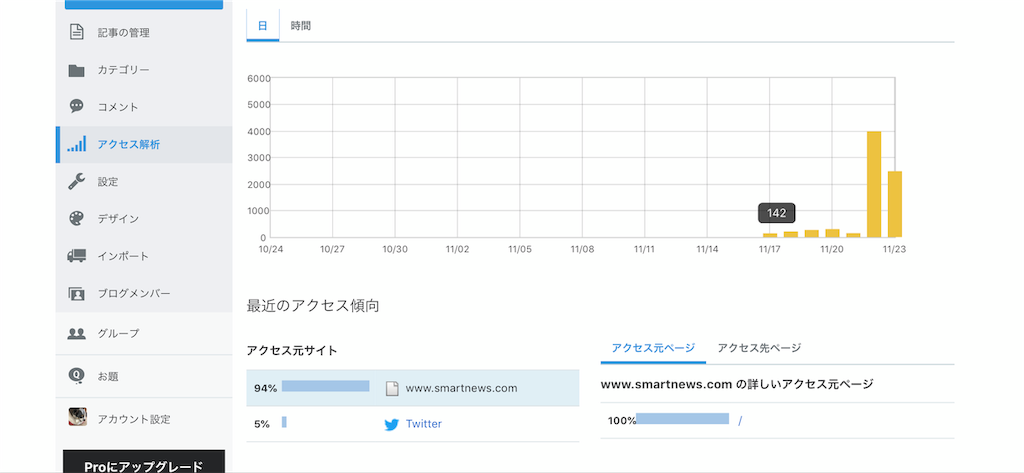The image size is (1024, 473).
Task: Click the bar chart icon for アクセス解析
Action: click(77, 144)
